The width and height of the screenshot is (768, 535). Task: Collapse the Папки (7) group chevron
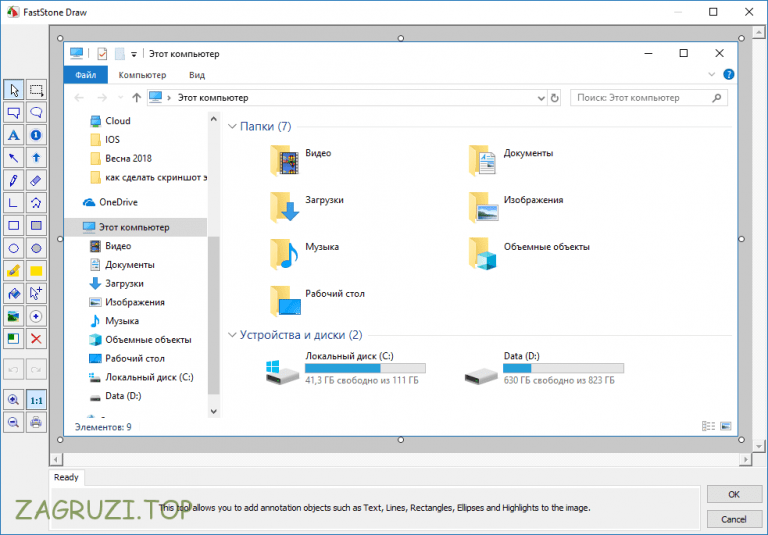pos(232,126)
